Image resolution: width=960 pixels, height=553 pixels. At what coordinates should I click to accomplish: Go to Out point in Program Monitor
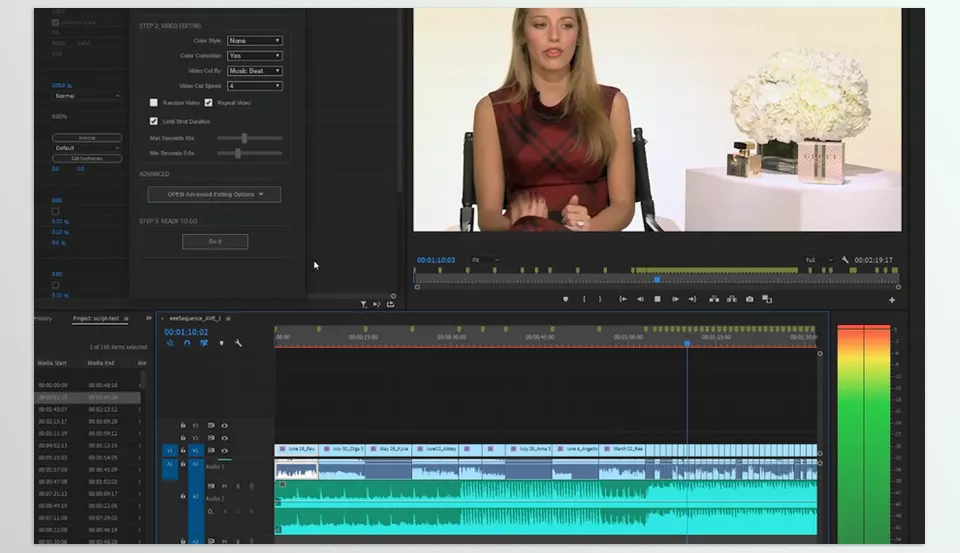tap(692, 299)
